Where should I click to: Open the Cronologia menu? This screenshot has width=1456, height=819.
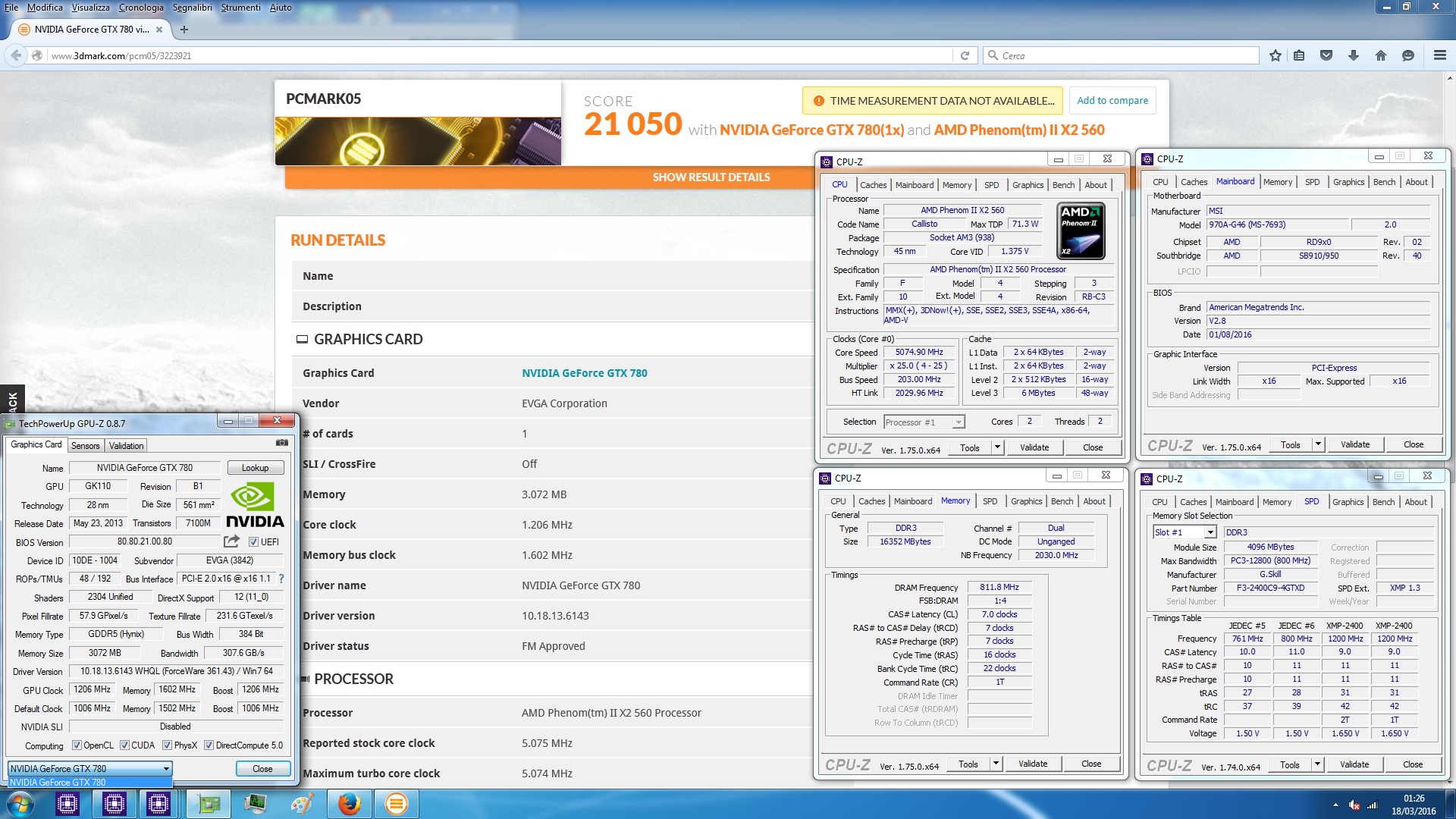click(141, 8)
